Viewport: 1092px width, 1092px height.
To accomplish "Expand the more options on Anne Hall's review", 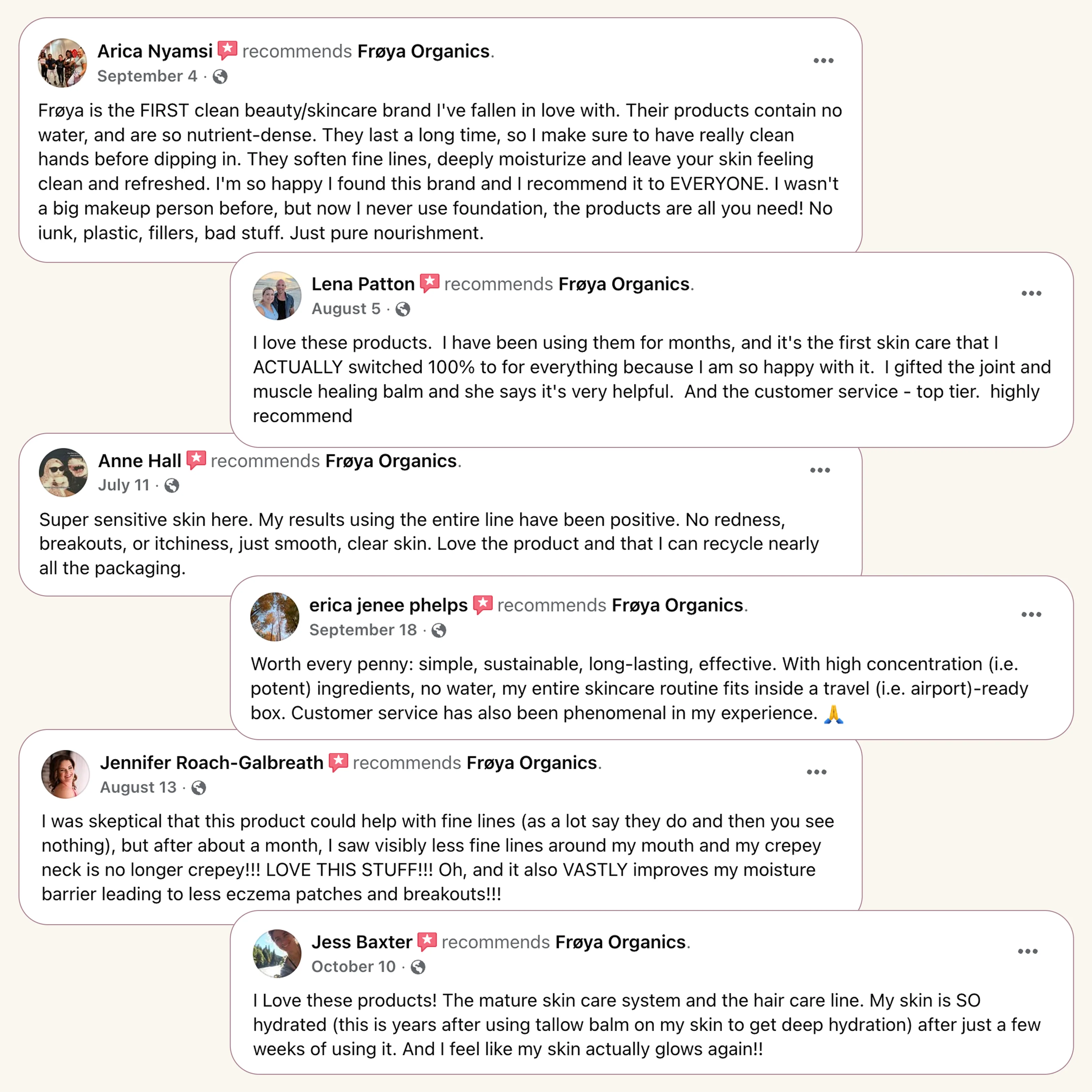I will point(820,470).
